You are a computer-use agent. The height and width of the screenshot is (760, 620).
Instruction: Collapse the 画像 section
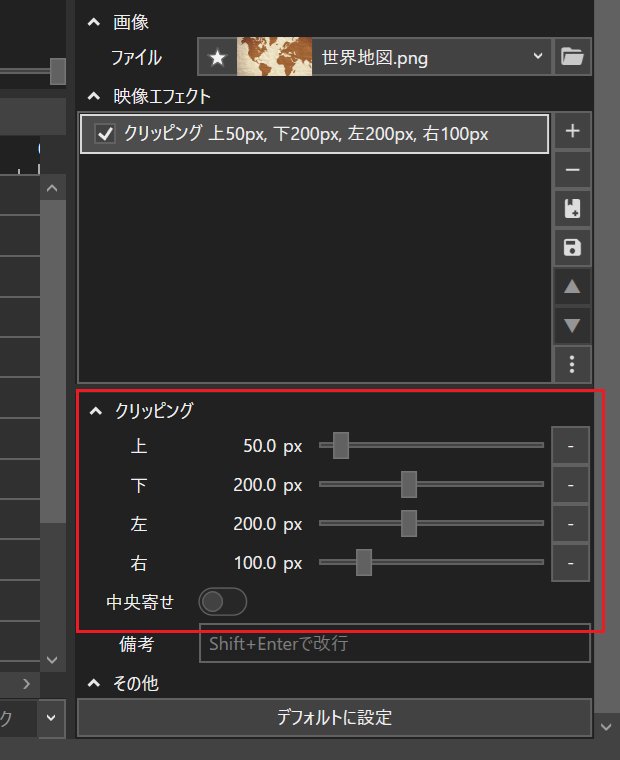[94, 21]
